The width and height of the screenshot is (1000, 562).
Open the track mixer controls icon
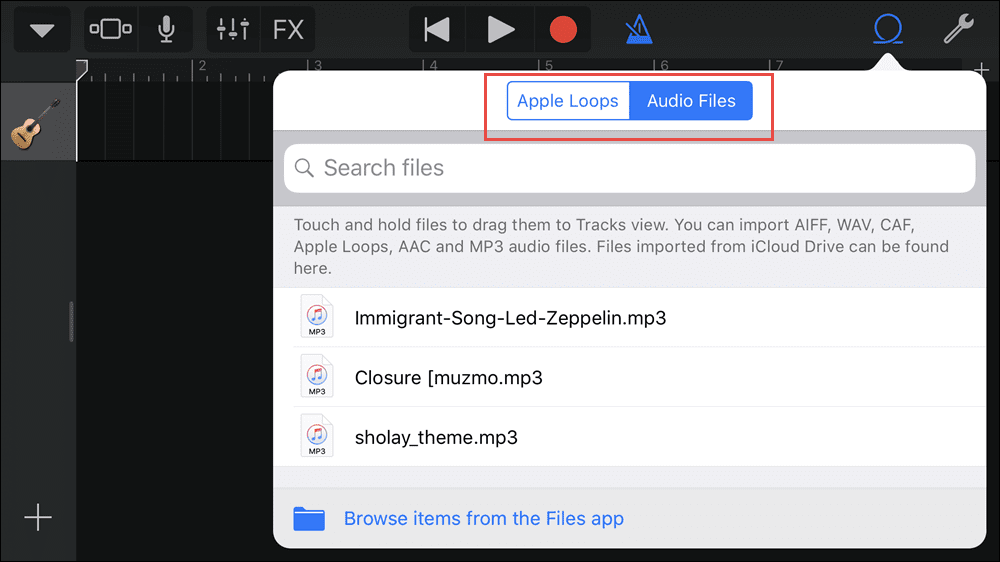click(x=233, y=29)
